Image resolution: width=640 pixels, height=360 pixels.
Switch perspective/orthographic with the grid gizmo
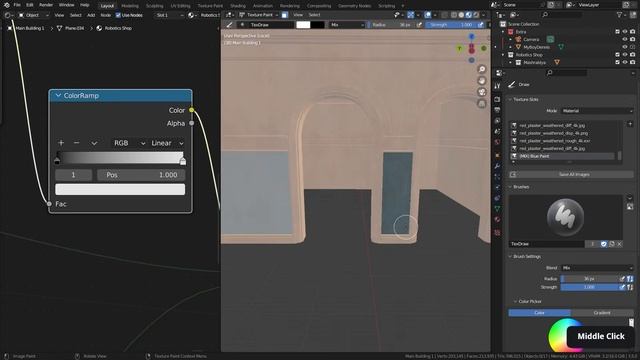pos(482,103)
